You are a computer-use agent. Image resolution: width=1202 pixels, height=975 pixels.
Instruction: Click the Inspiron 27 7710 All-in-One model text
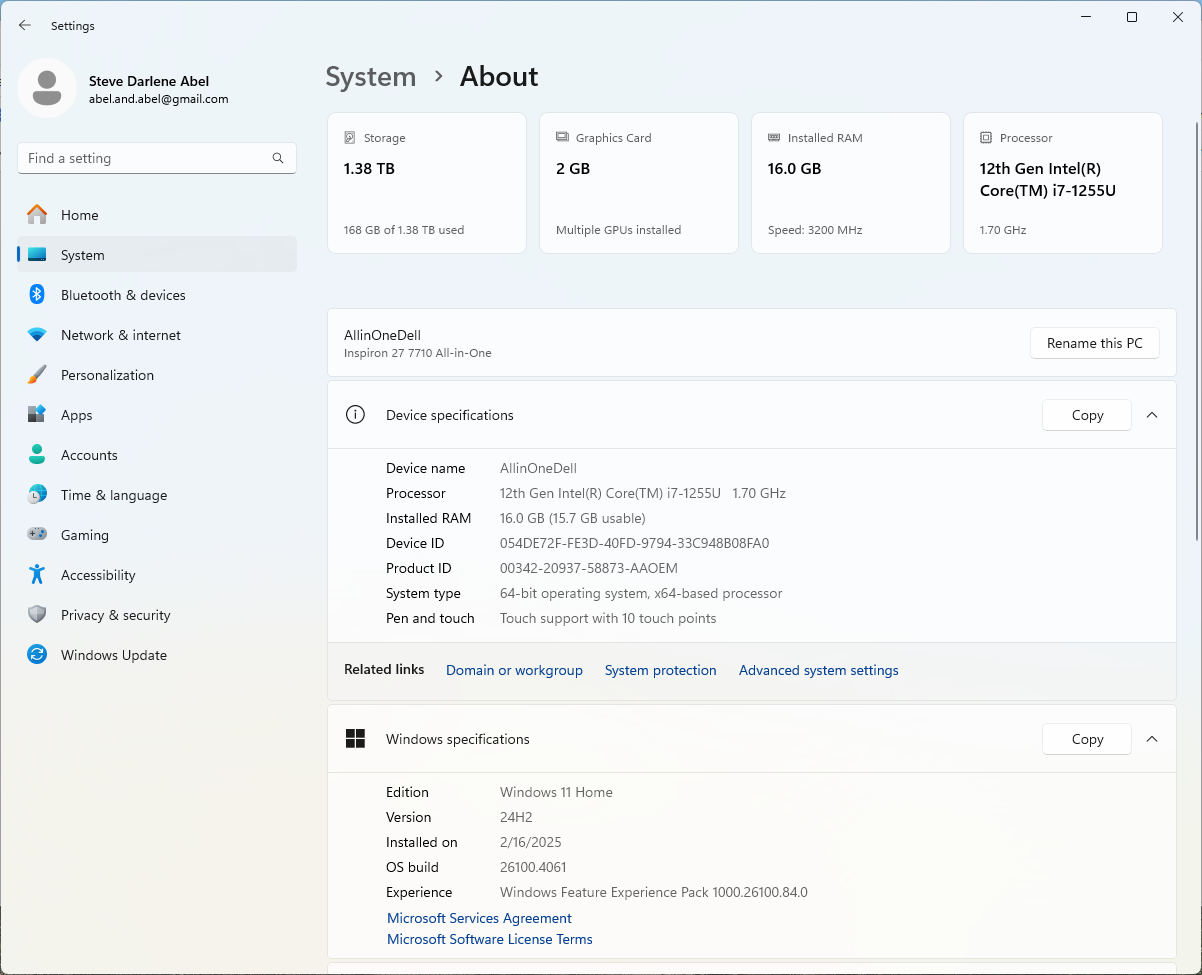tap(418, 353)
